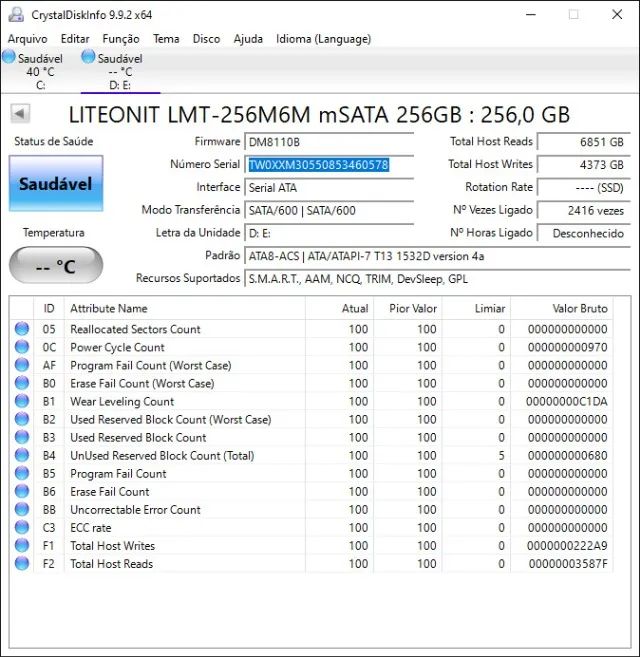The width and height of the screenshot is (640, 657).
Task: Click the temperature display button
Action: 56,265
